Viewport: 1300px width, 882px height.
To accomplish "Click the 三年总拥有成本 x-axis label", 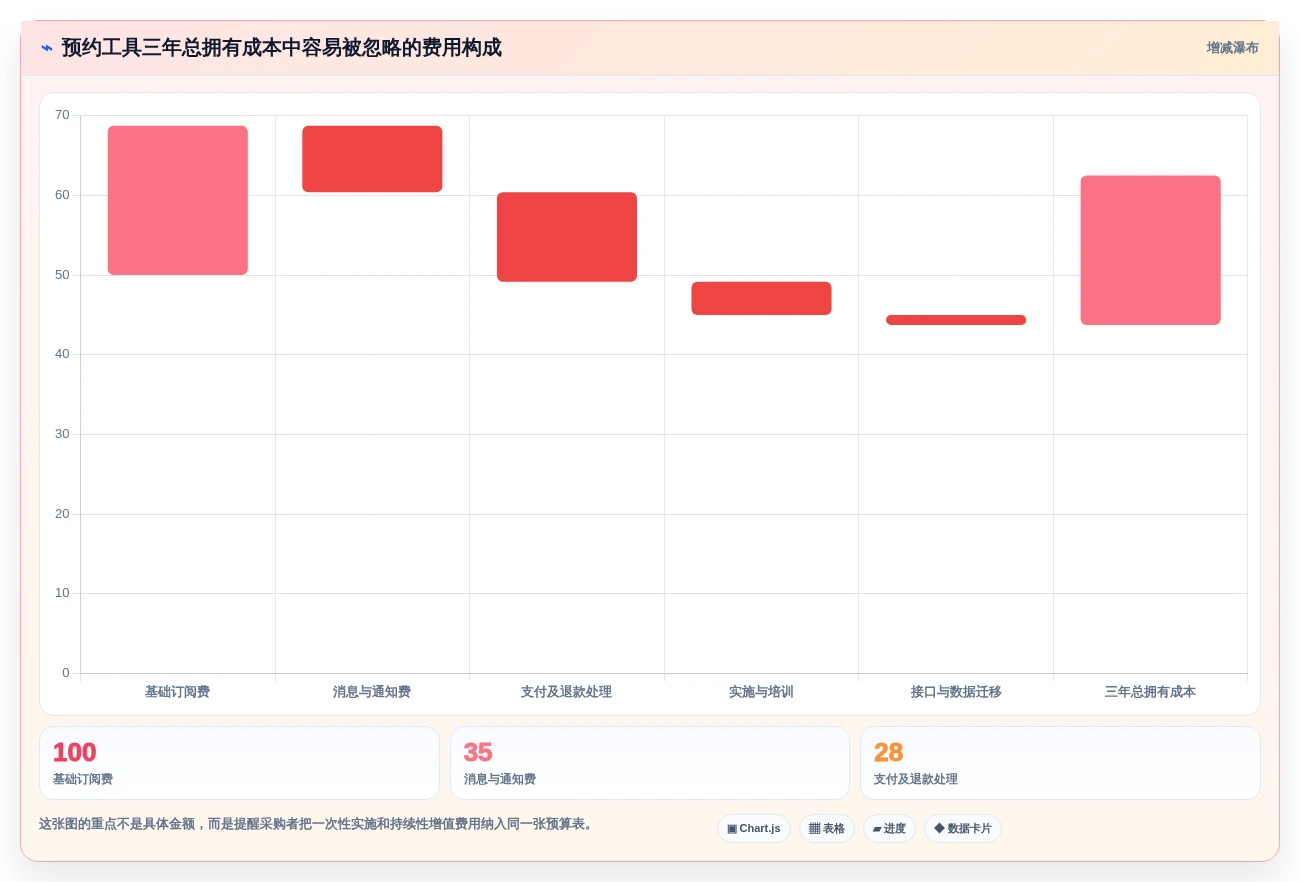I will (1150, 692).
